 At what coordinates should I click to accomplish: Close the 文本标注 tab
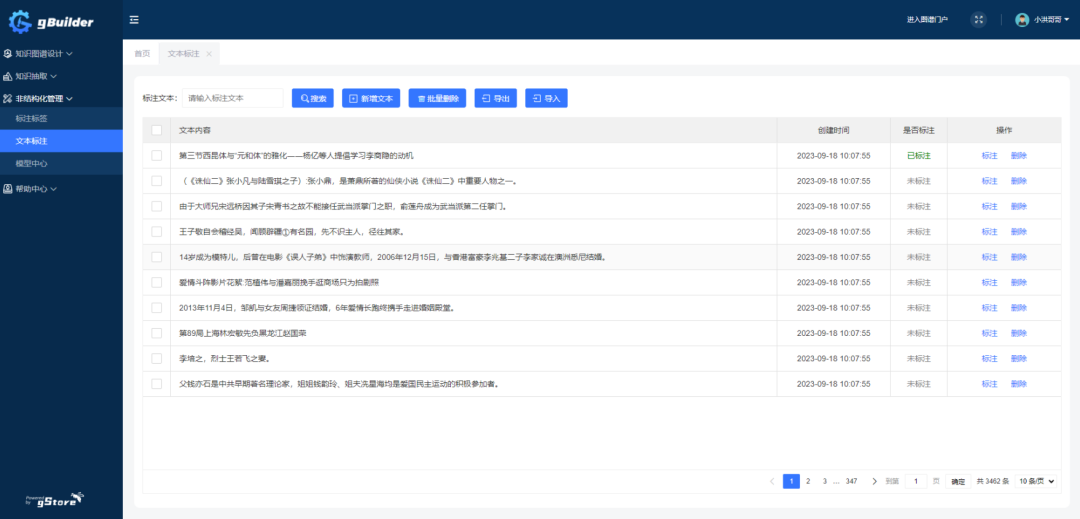(209, 54)
